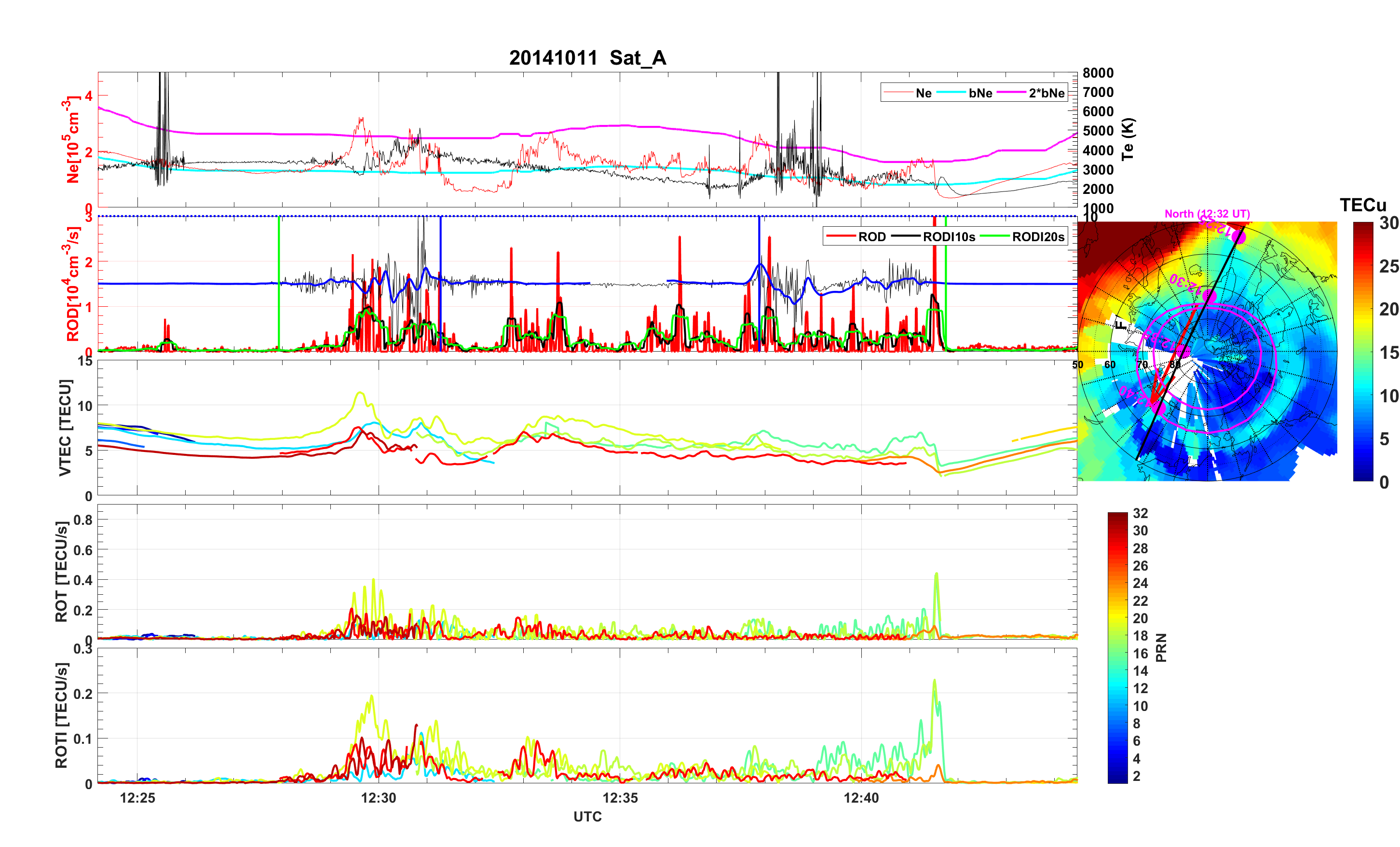Click the 12:25 time tick label

click(137, 797)
